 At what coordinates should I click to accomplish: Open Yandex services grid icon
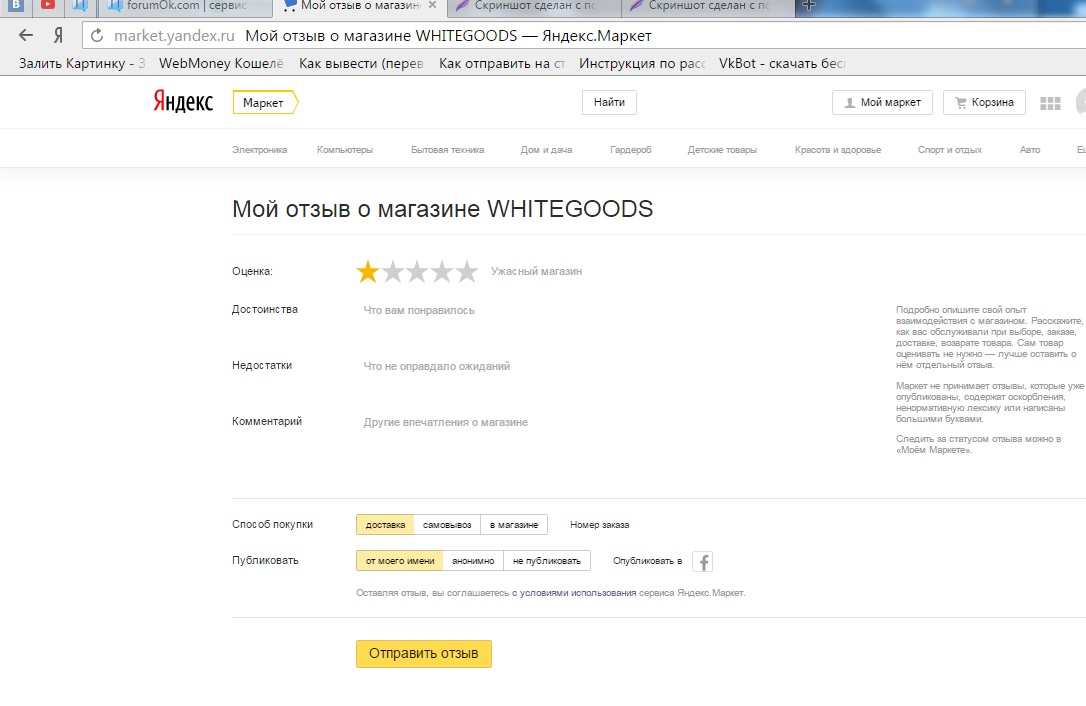[x=1050, y=103]
